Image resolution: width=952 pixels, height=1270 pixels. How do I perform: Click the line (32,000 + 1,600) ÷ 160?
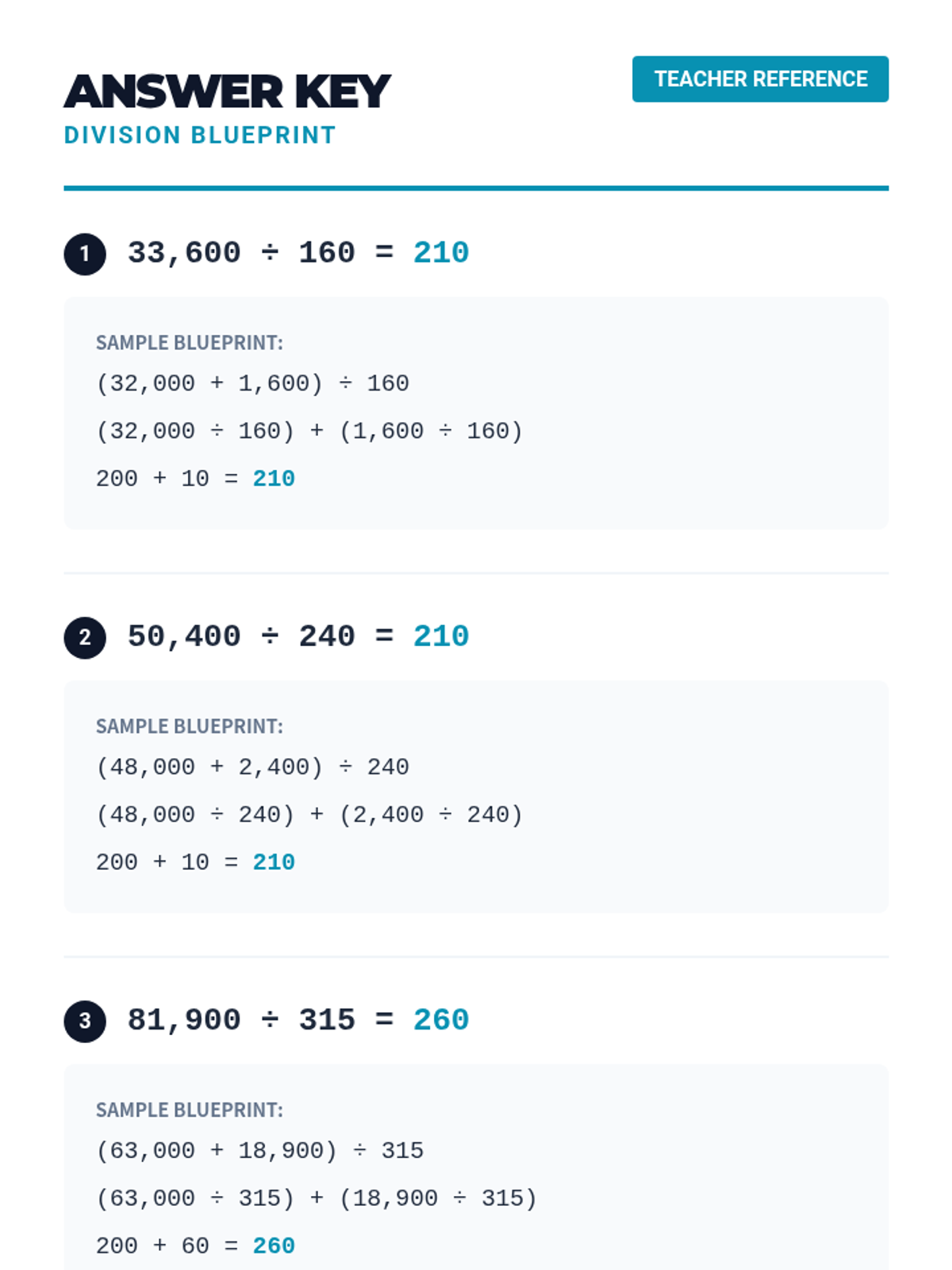[x=252, y=384]
